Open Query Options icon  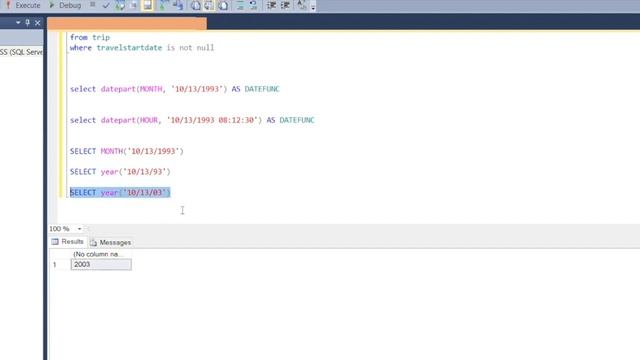click(x=133, y=5)
